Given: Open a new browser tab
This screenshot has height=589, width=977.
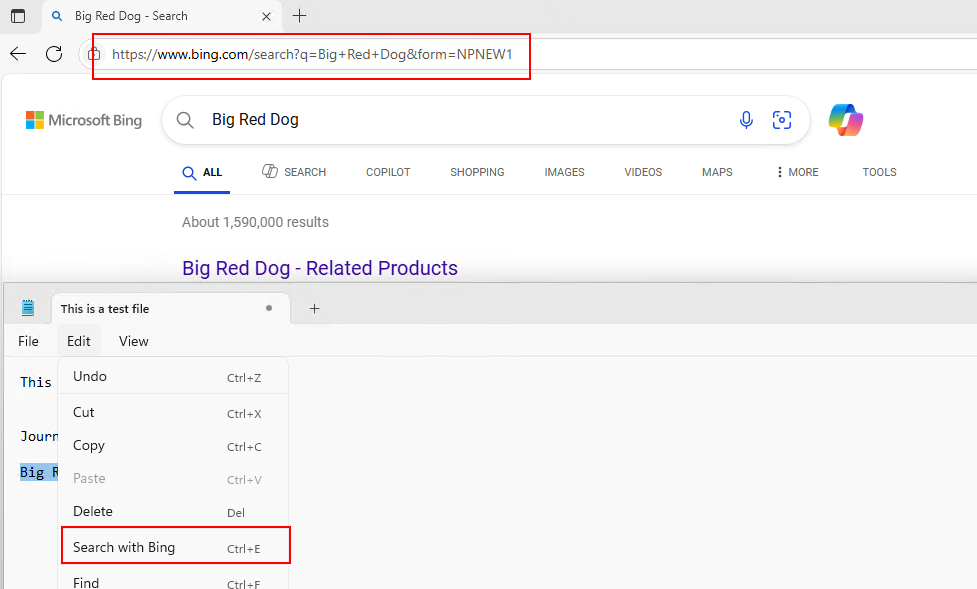Looking at the screenshot, I should coord(300,16).
